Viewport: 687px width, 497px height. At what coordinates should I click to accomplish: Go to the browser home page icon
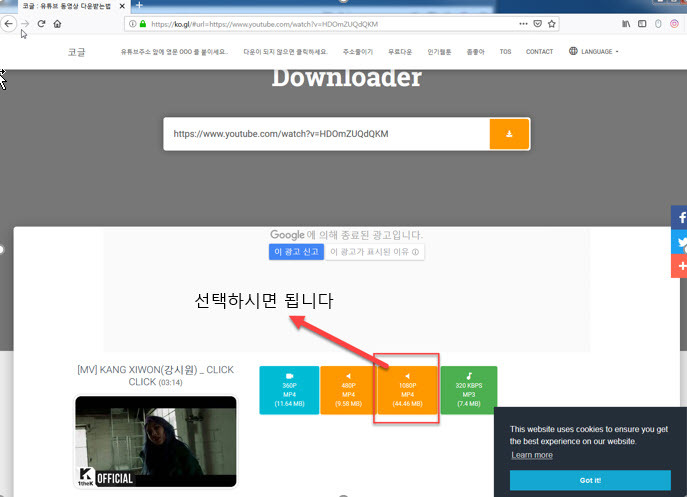tap(58, 23)
